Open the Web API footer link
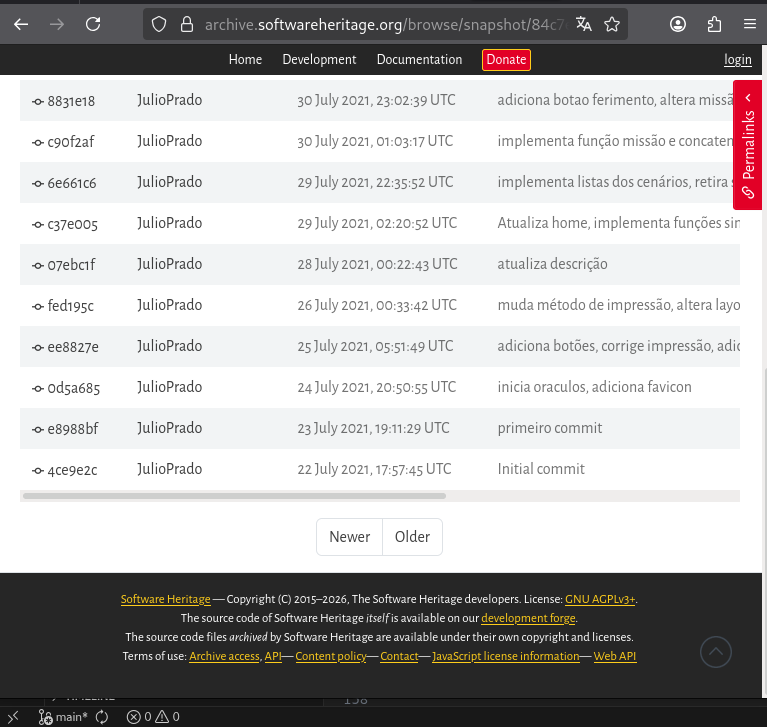This screenshot has height=727, width=767. [615, 657]
